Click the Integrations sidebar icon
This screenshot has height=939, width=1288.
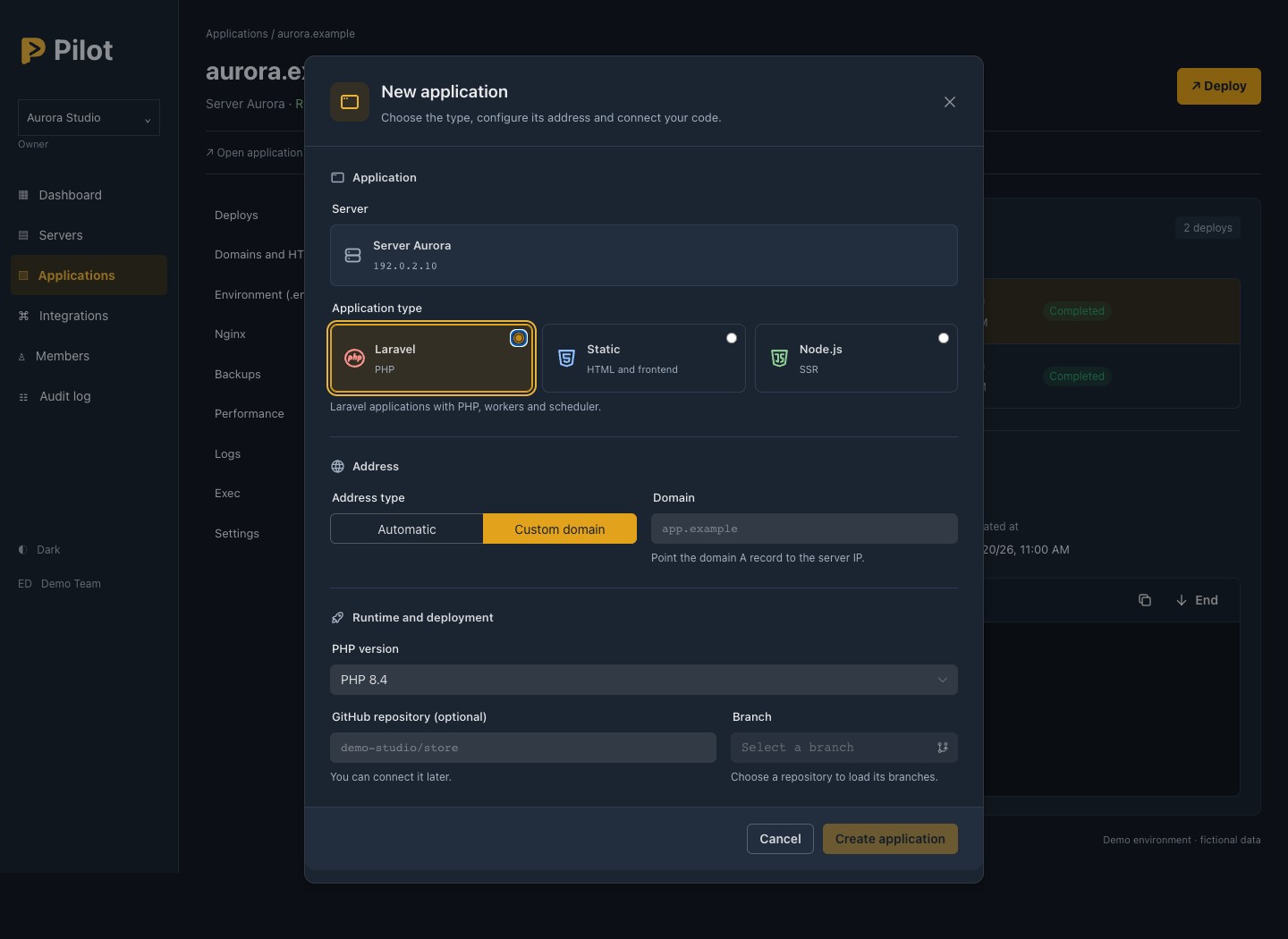pos(23,316)
